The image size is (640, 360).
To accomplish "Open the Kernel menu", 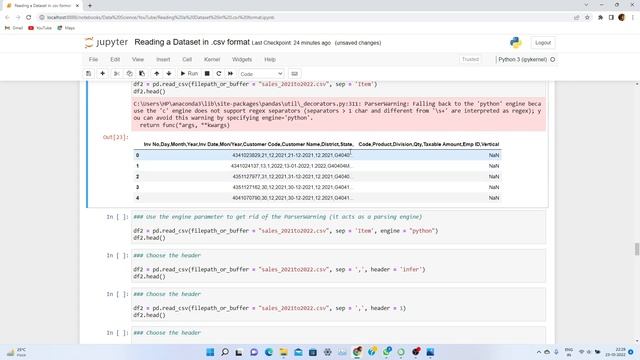I will point(212,60).
